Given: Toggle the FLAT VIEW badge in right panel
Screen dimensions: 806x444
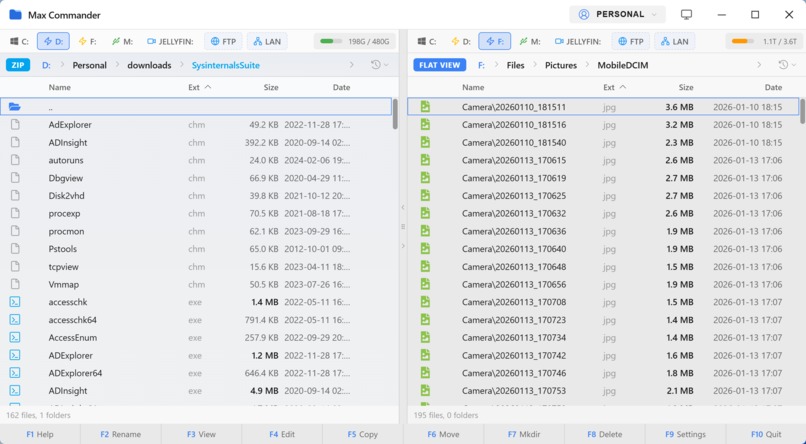Looking at the screenshot, I should click(439, 65).
